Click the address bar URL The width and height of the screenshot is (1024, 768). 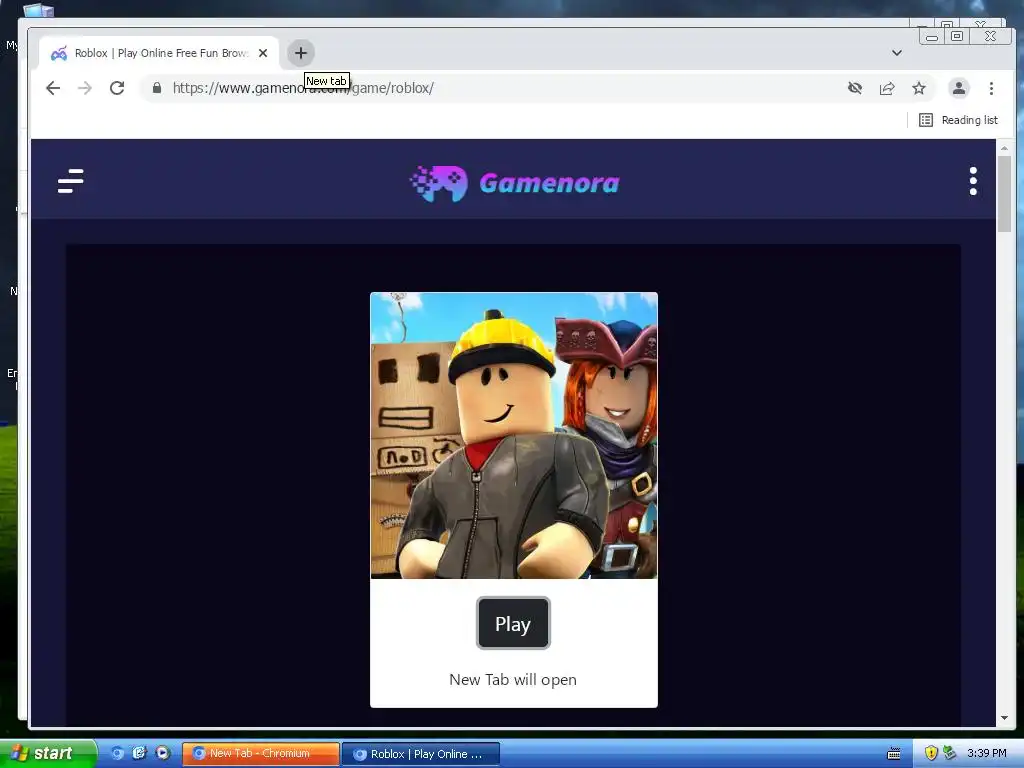tap(303, 88)
